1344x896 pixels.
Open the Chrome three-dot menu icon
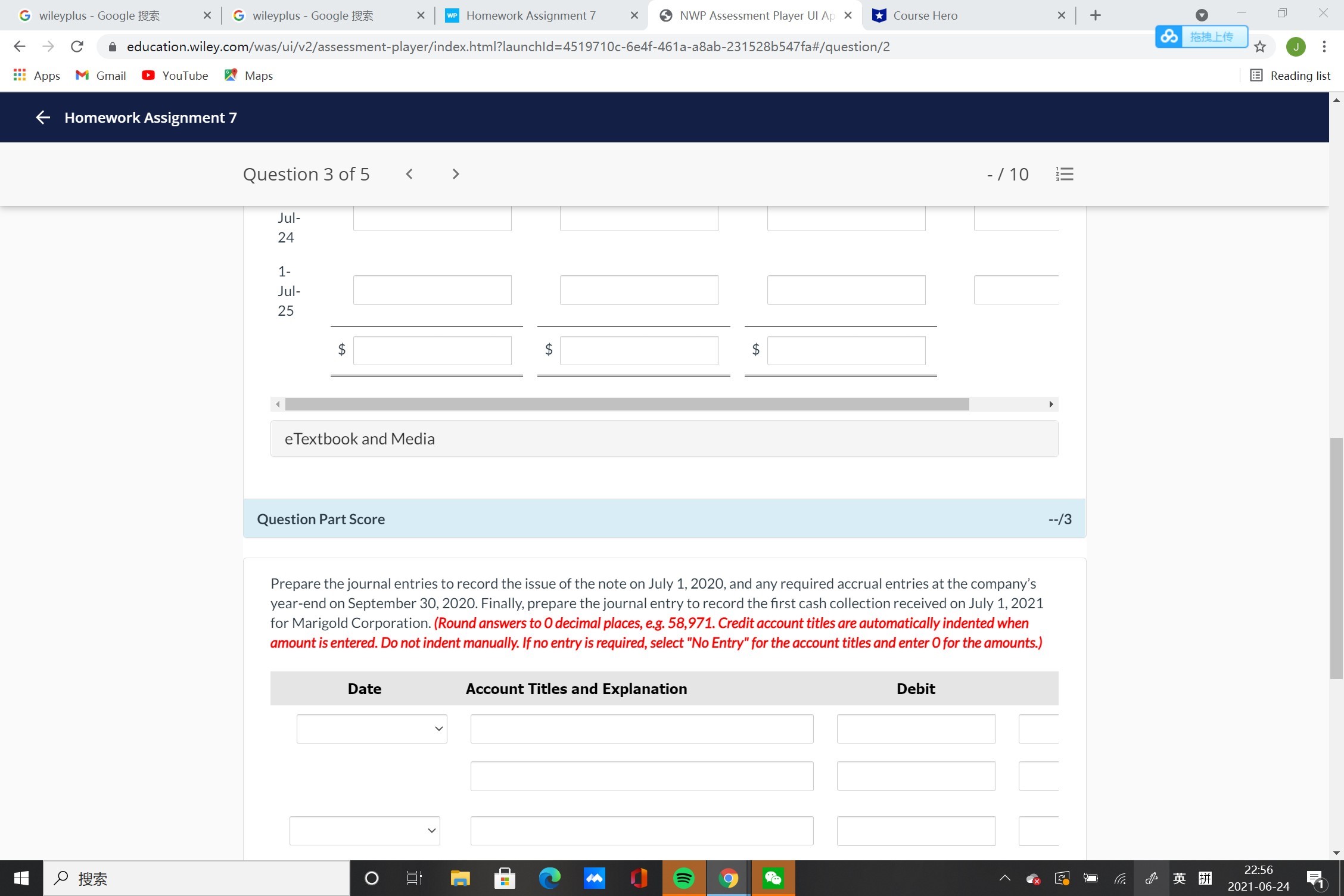click(x=1324, y=46)
